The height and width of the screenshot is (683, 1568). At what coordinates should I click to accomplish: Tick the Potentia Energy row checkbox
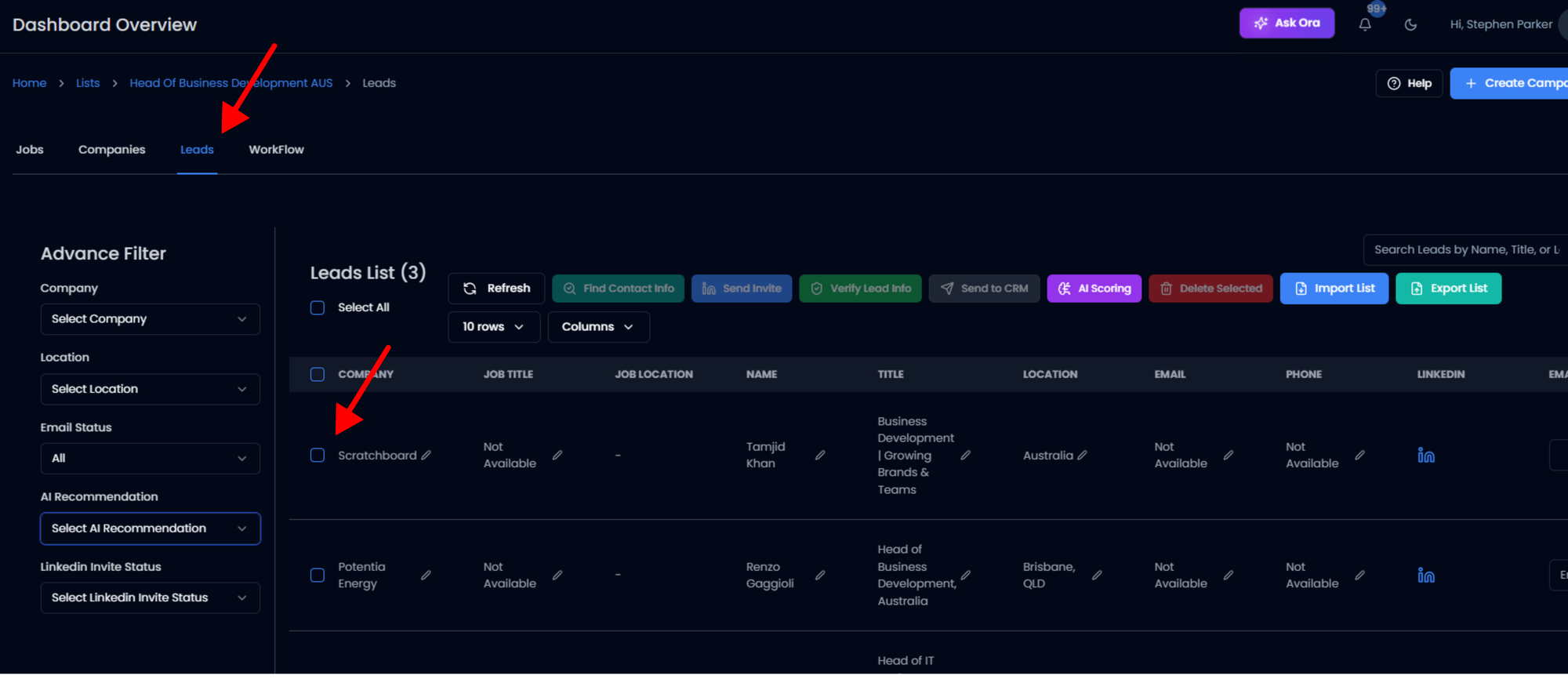coord(318,576)
